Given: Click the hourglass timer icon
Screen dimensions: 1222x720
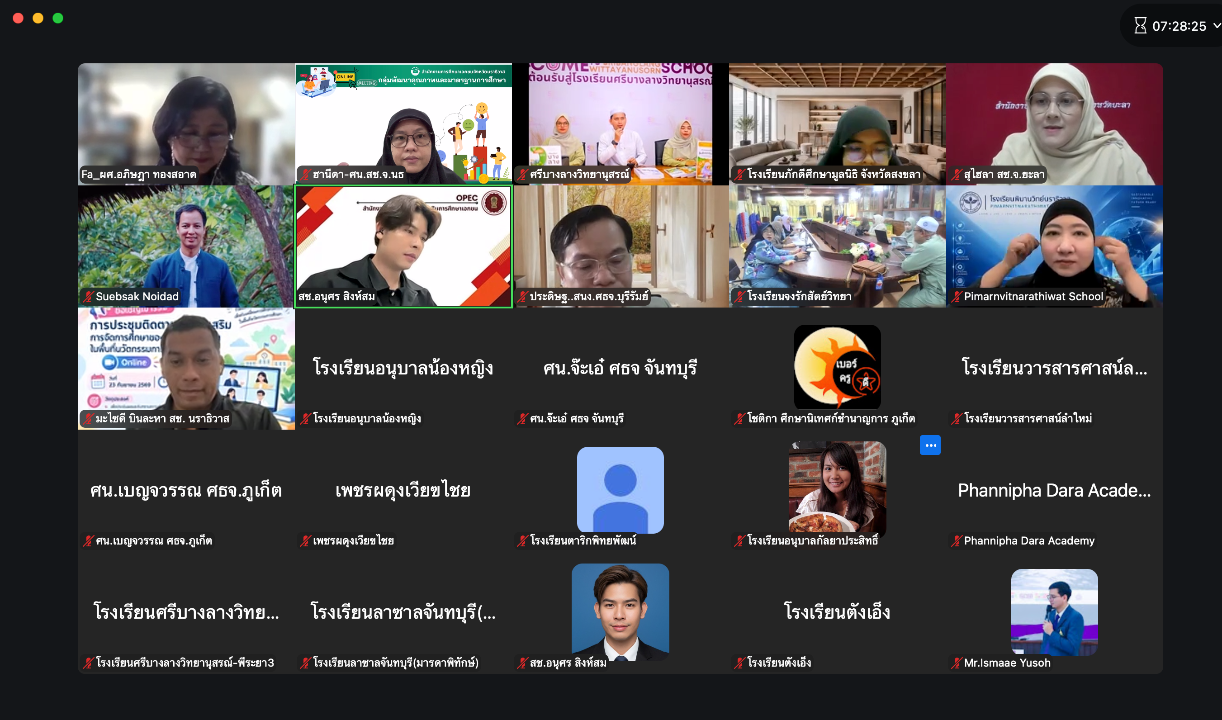Looking at the screenshot, I should click(x=1139, y=26).
